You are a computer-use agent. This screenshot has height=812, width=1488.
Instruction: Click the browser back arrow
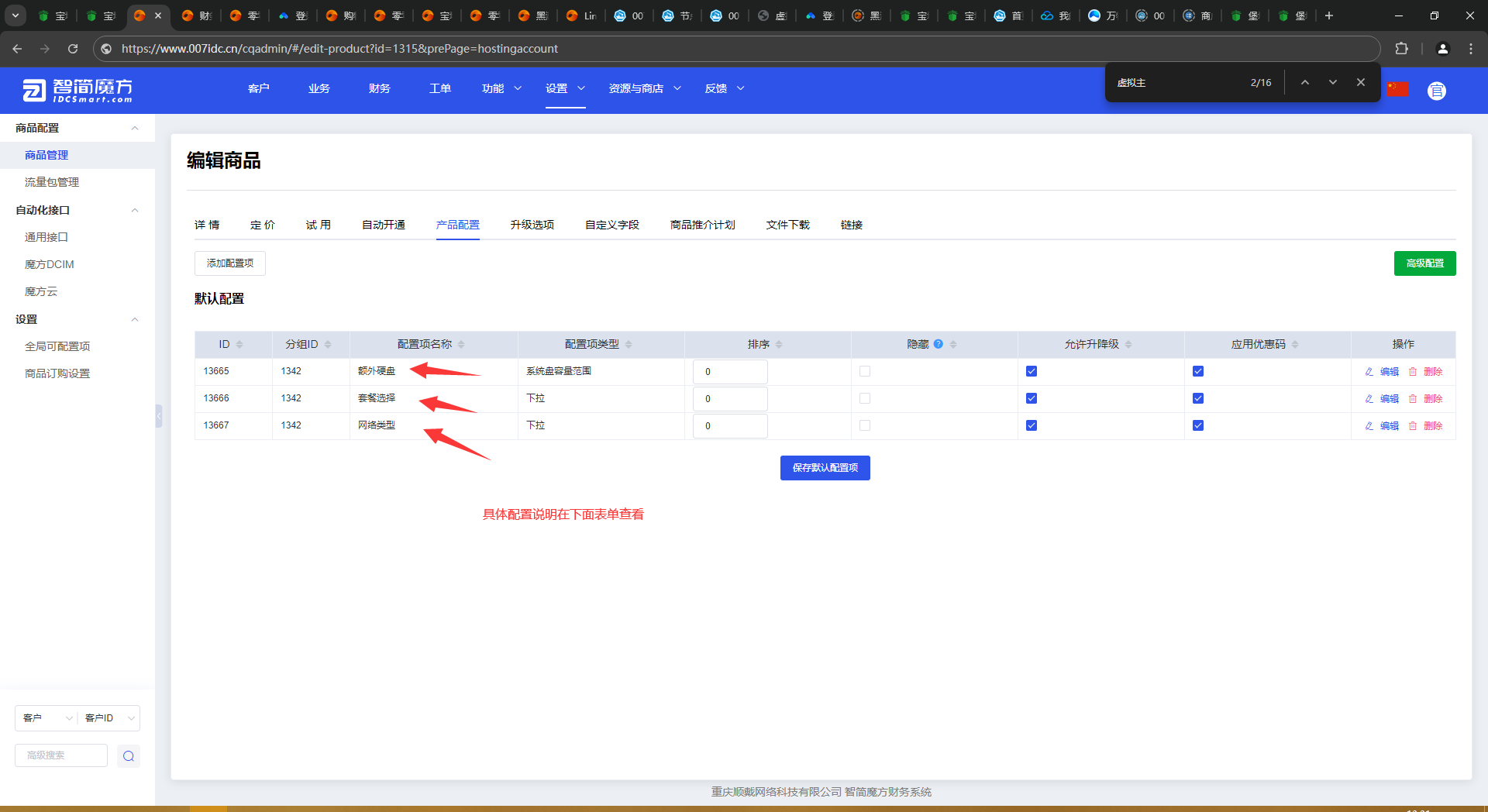[17, 49]
